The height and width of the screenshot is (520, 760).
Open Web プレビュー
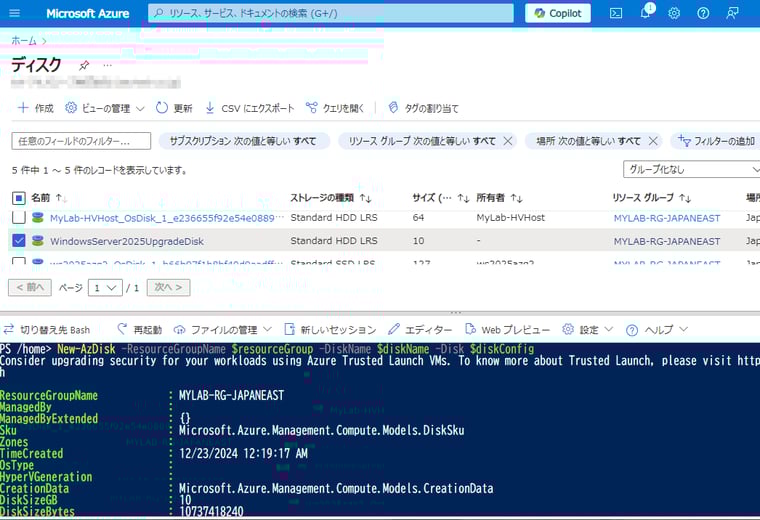click(x=507, y=330)
